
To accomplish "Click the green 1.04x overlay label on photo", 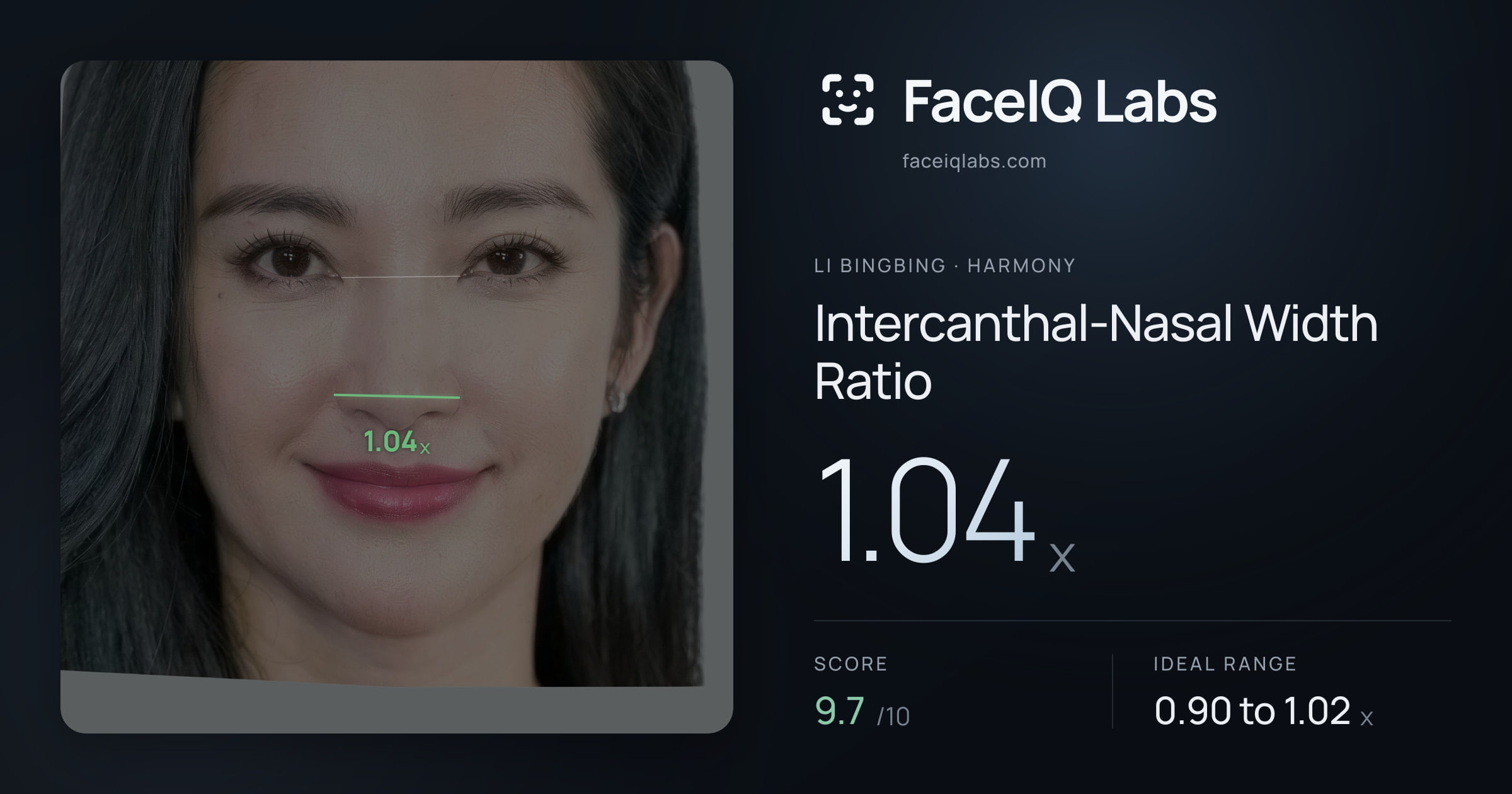I will coord(397,442).
